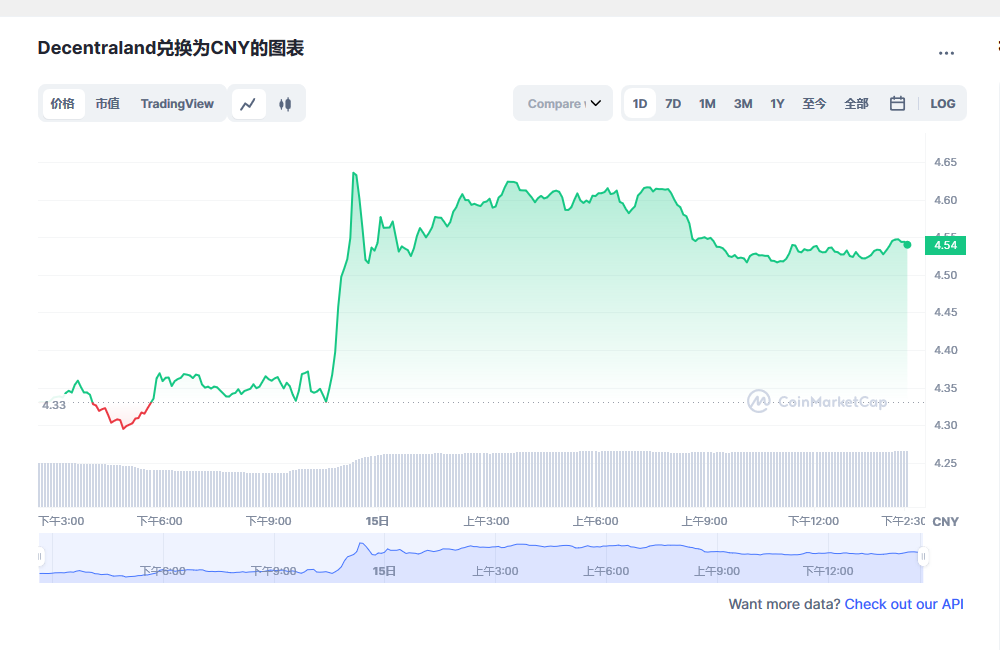The width and height of the screenshot is (1000, 650).
Task: Open the Compare dropdown
Action: 563,103
